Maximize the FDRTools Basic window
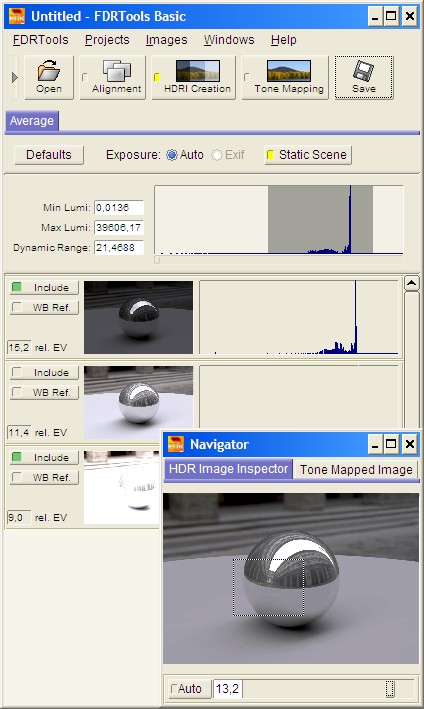The height and width of the screenshot is (709, 424). pos(391,17)
